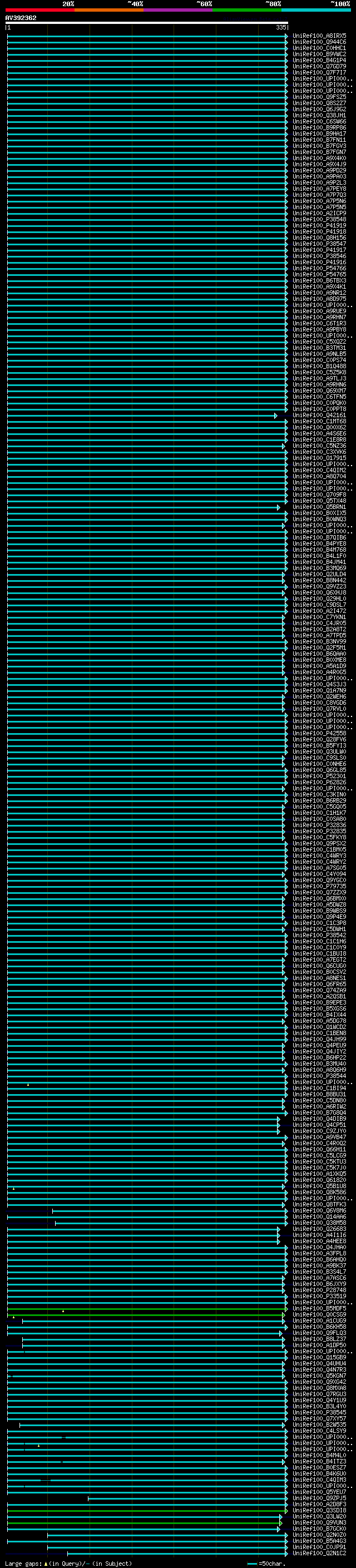Click label UniRef100_B9RP86

(319, 128)
